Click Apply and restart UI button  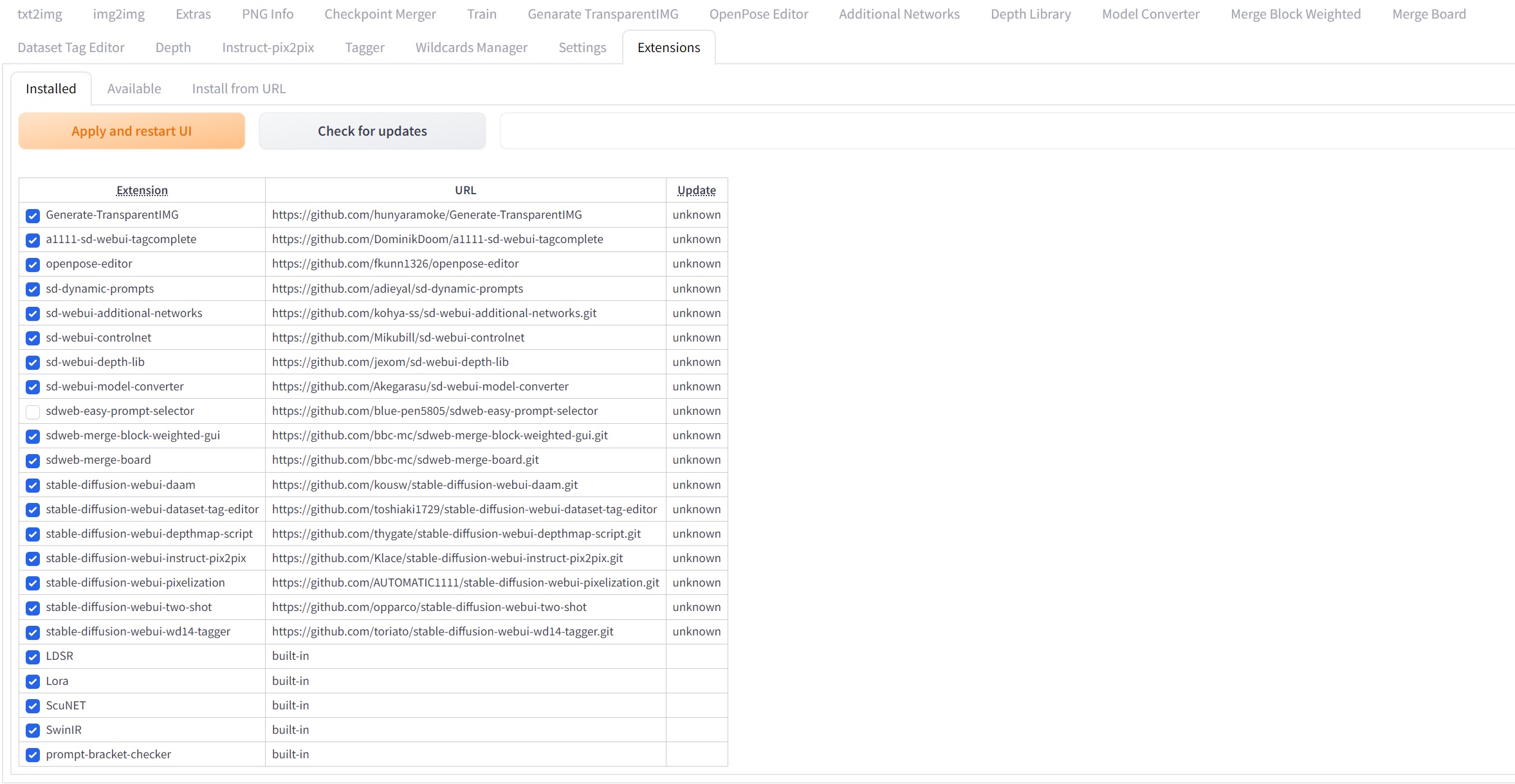point(132,131)
